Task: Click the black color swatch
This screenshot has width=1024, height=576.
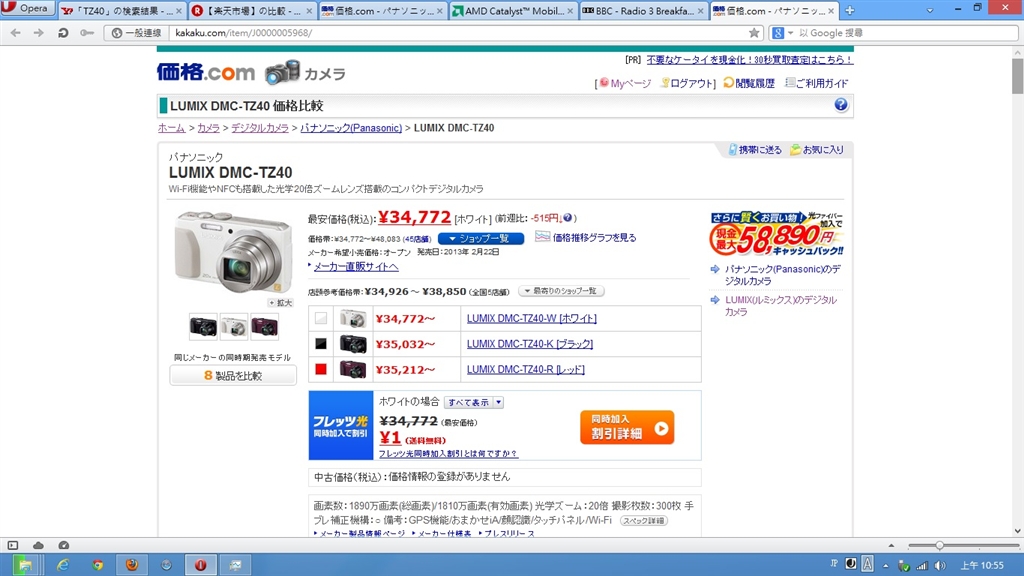Action: [321, 344]
